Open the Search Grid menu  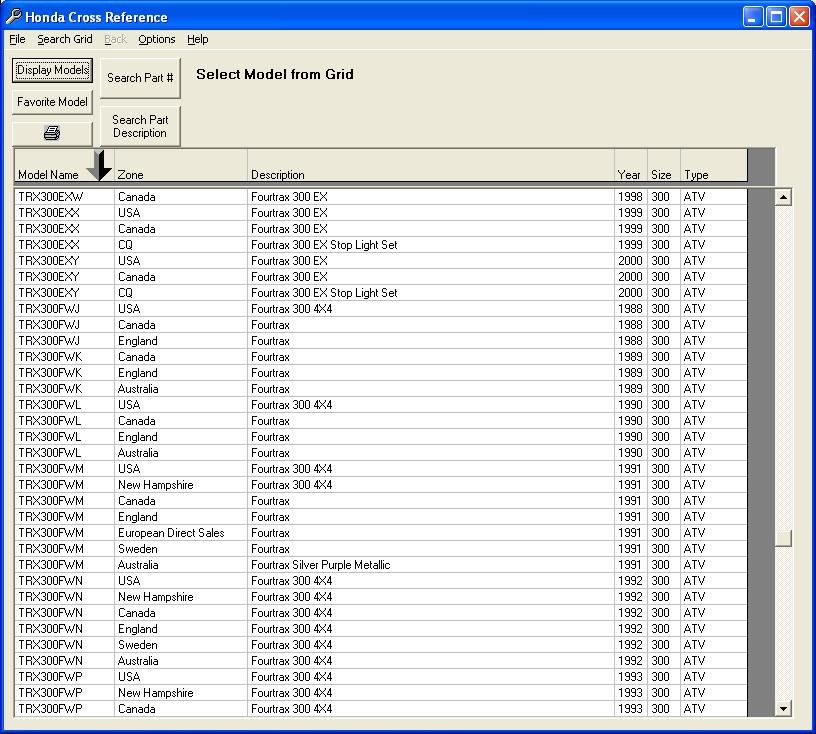click(65, 39)
